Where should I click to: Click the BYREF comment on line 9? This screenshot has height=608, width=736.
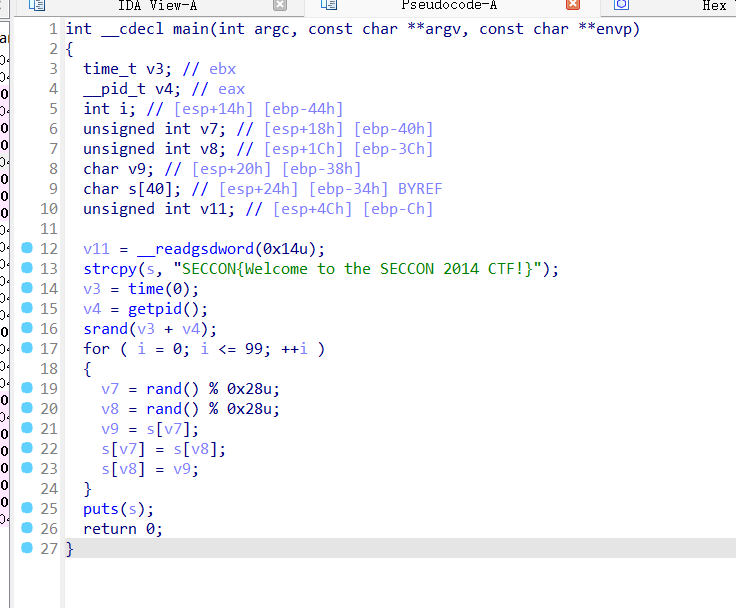(x=420, y=189)
